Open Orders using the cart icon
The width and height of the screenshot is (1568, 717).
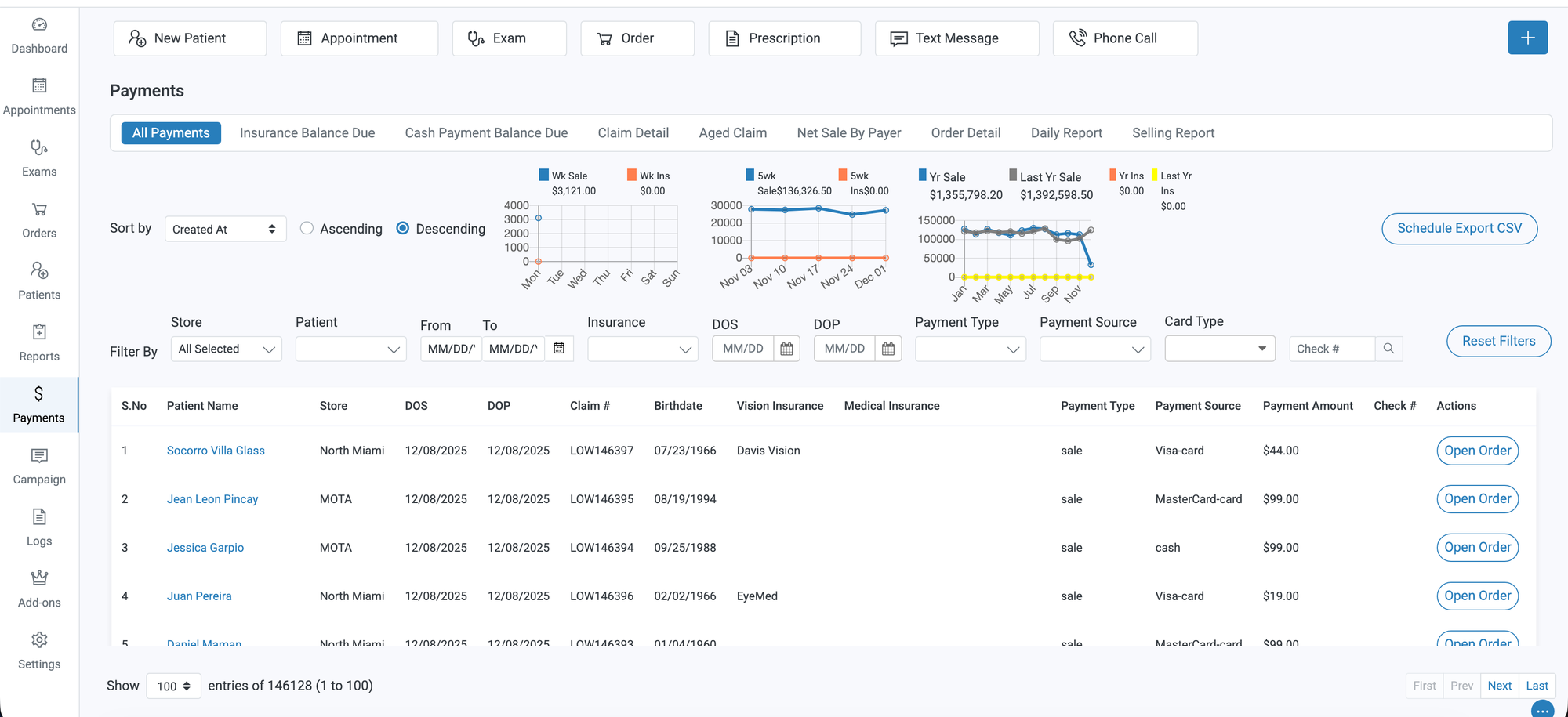(x=39, y=209)
